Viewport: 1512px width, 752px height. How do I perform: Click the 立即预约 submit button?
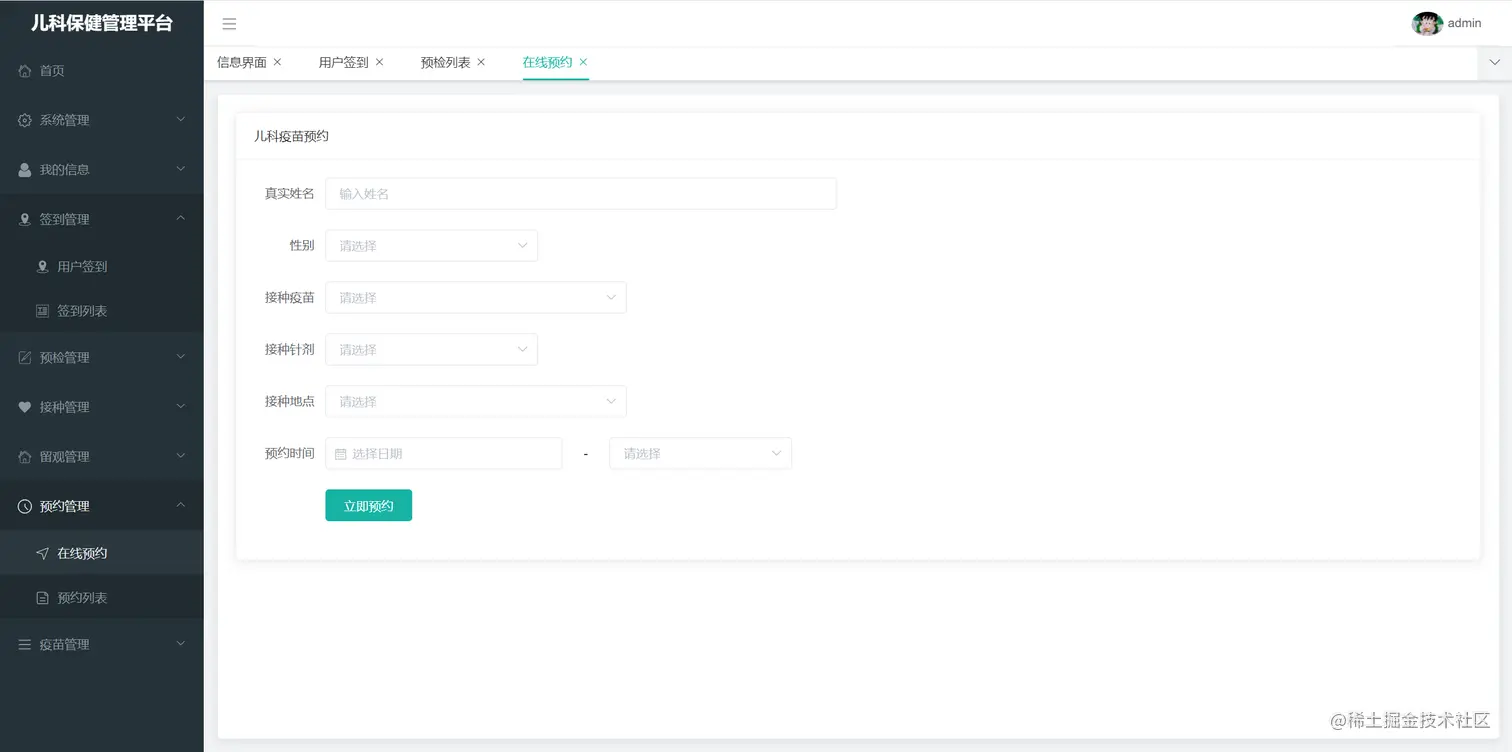(x=369, y=506)
